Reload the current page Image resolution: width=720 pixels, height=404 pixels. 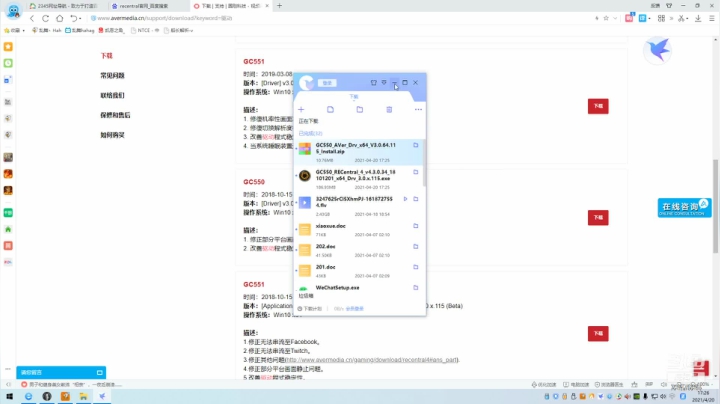[x=45, y=18]
